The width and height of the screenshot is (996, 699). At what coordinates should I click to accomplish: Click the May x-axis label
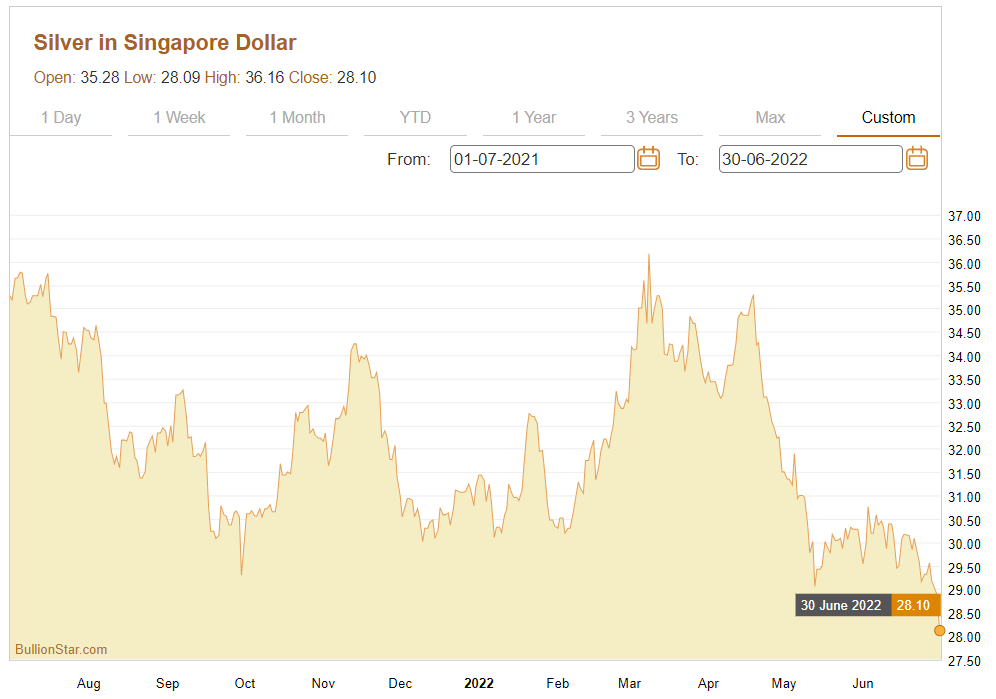tap(784, 684)
